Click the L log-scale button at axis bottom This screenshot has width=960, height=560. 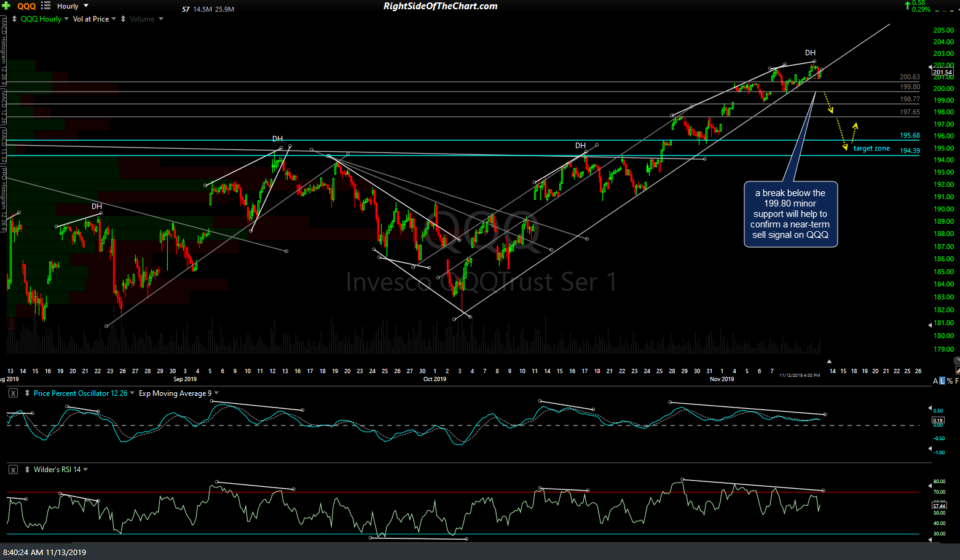942,381
